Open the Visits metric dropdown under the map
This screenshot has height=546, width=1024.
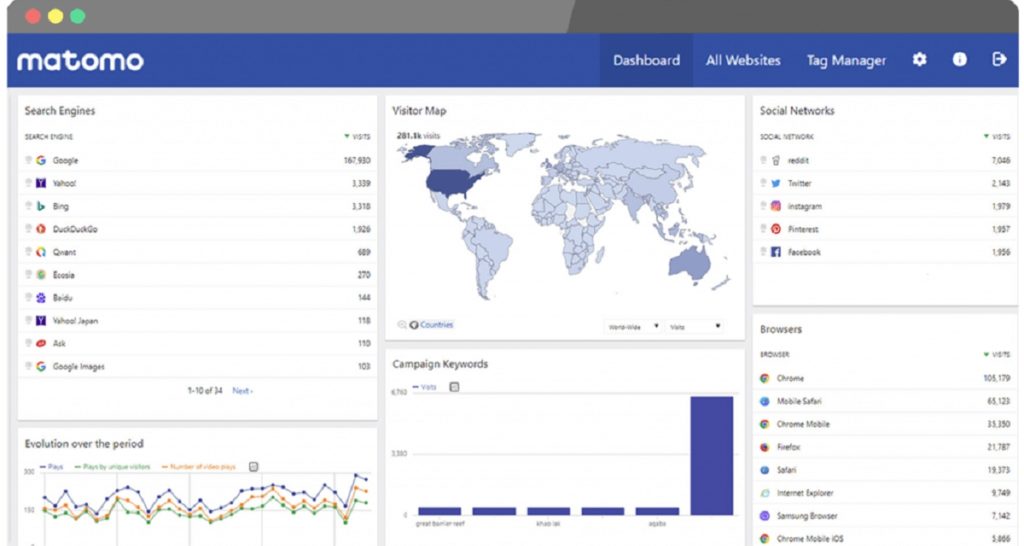(x=695, y=326)
